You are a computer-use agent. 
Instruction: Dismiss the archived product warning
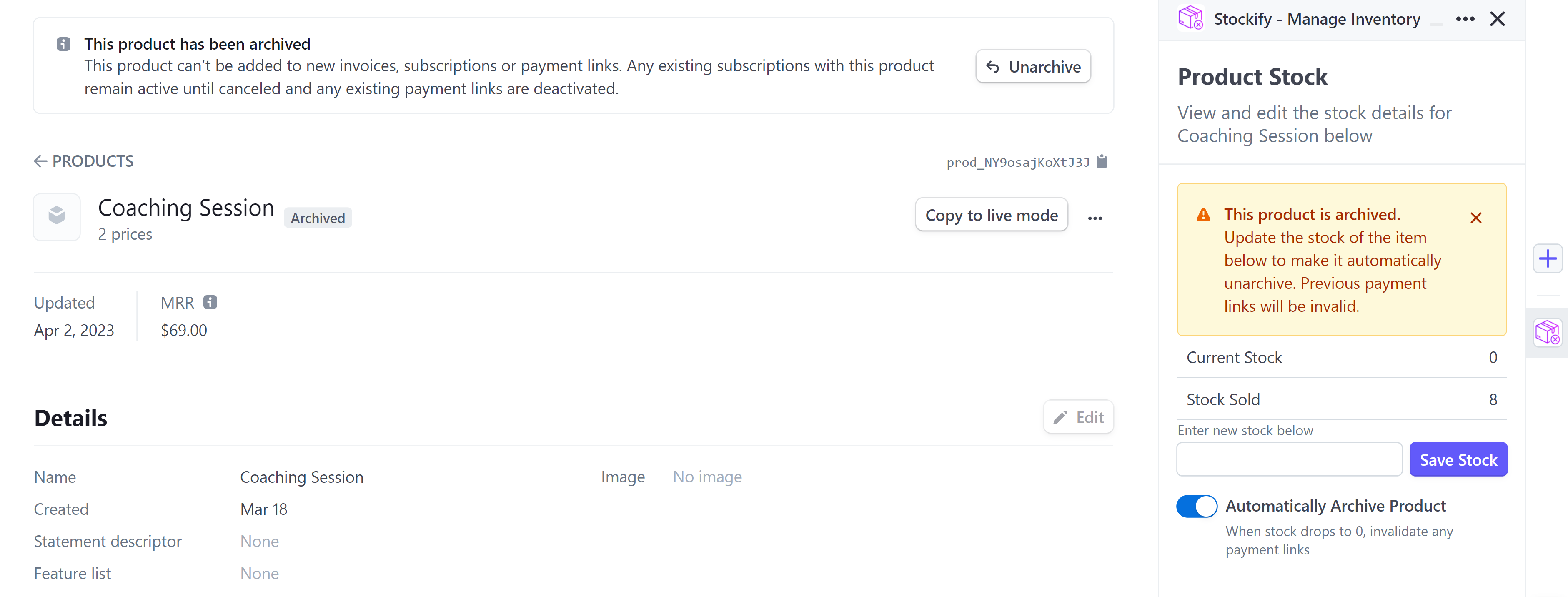1475,218
